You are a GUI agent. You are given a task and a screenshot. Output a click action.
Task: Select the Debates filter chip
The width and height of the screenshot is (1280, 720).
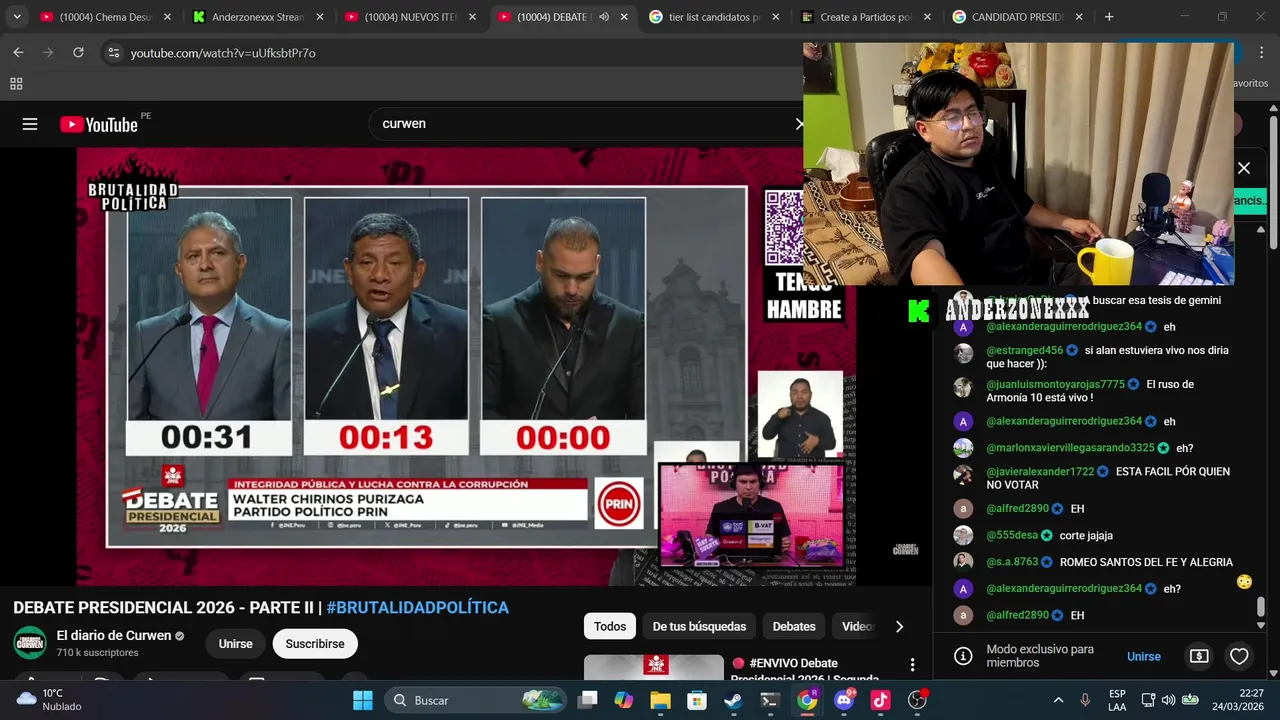click(x=794, y=627)
